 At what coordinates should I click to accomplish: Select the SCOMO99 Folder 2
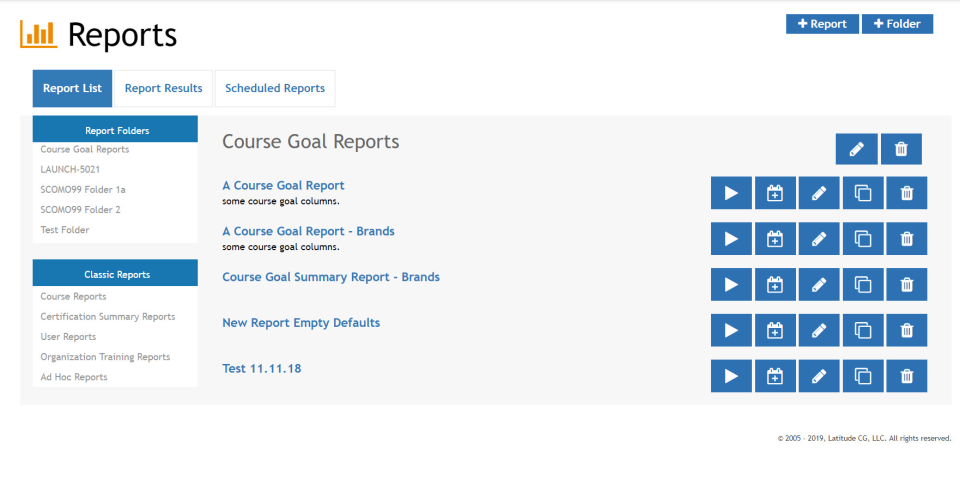[80, 209]
